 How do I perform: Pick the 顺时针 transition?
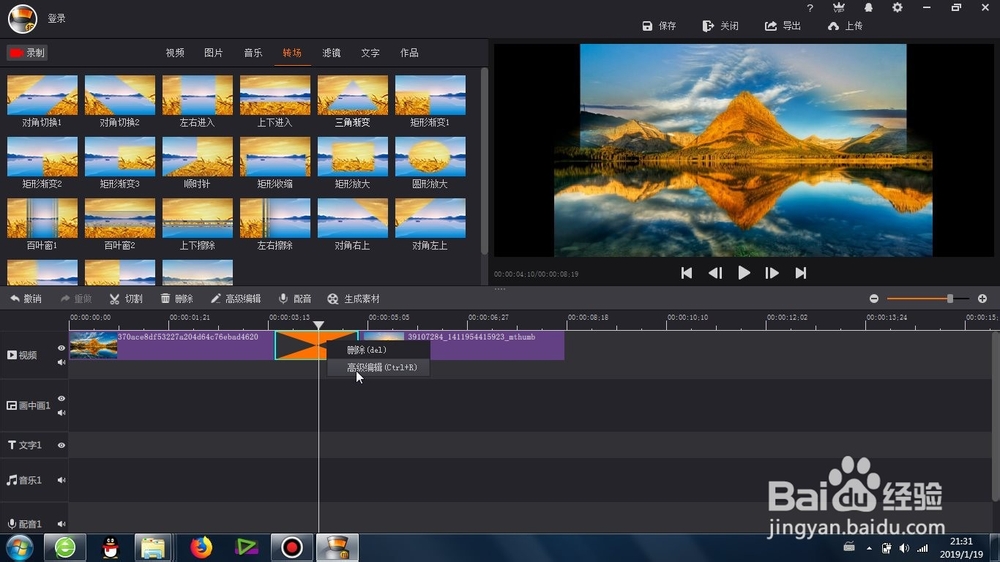(198, 156)
